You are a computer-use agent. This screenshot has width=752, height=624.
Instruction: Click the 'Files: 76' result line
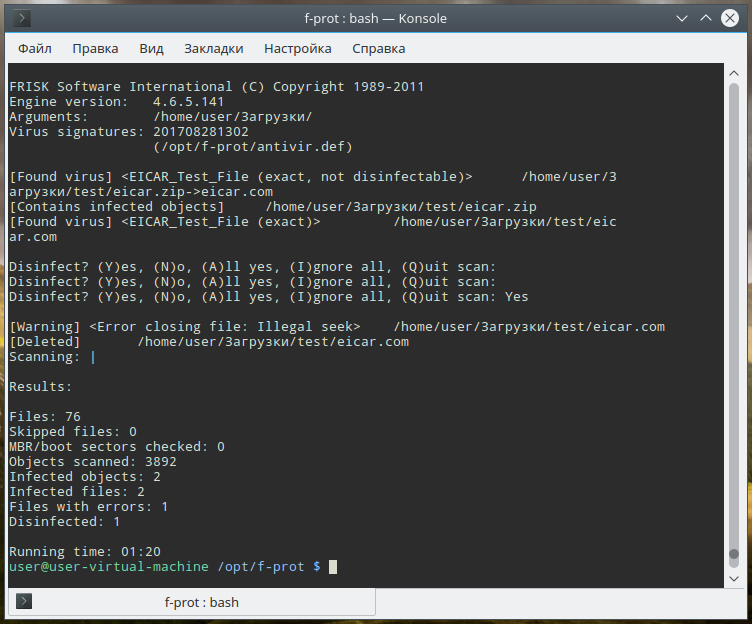point(45,417)
